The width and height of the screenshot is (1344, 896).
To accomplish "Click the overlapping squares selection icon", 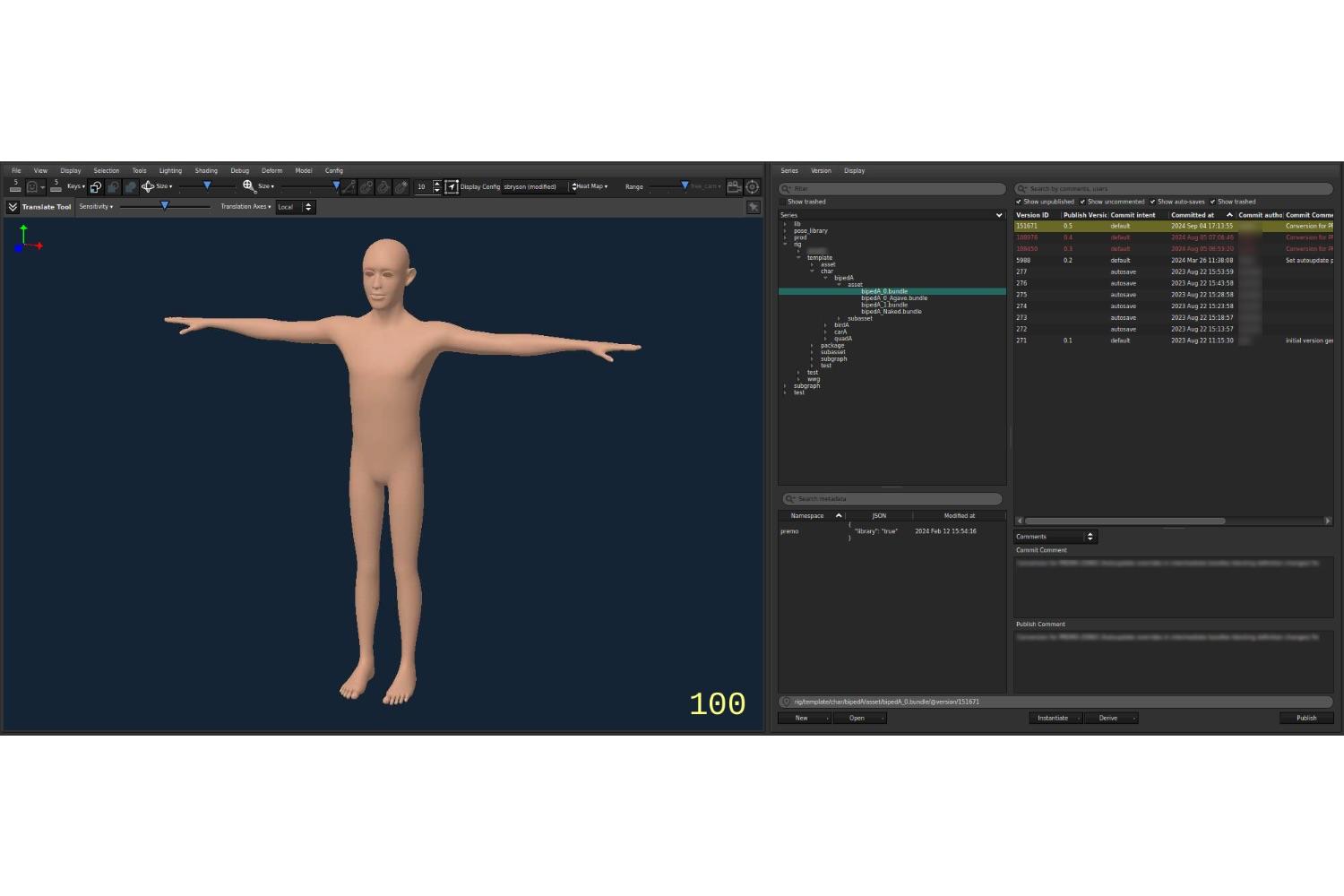I will coord(96,186).
